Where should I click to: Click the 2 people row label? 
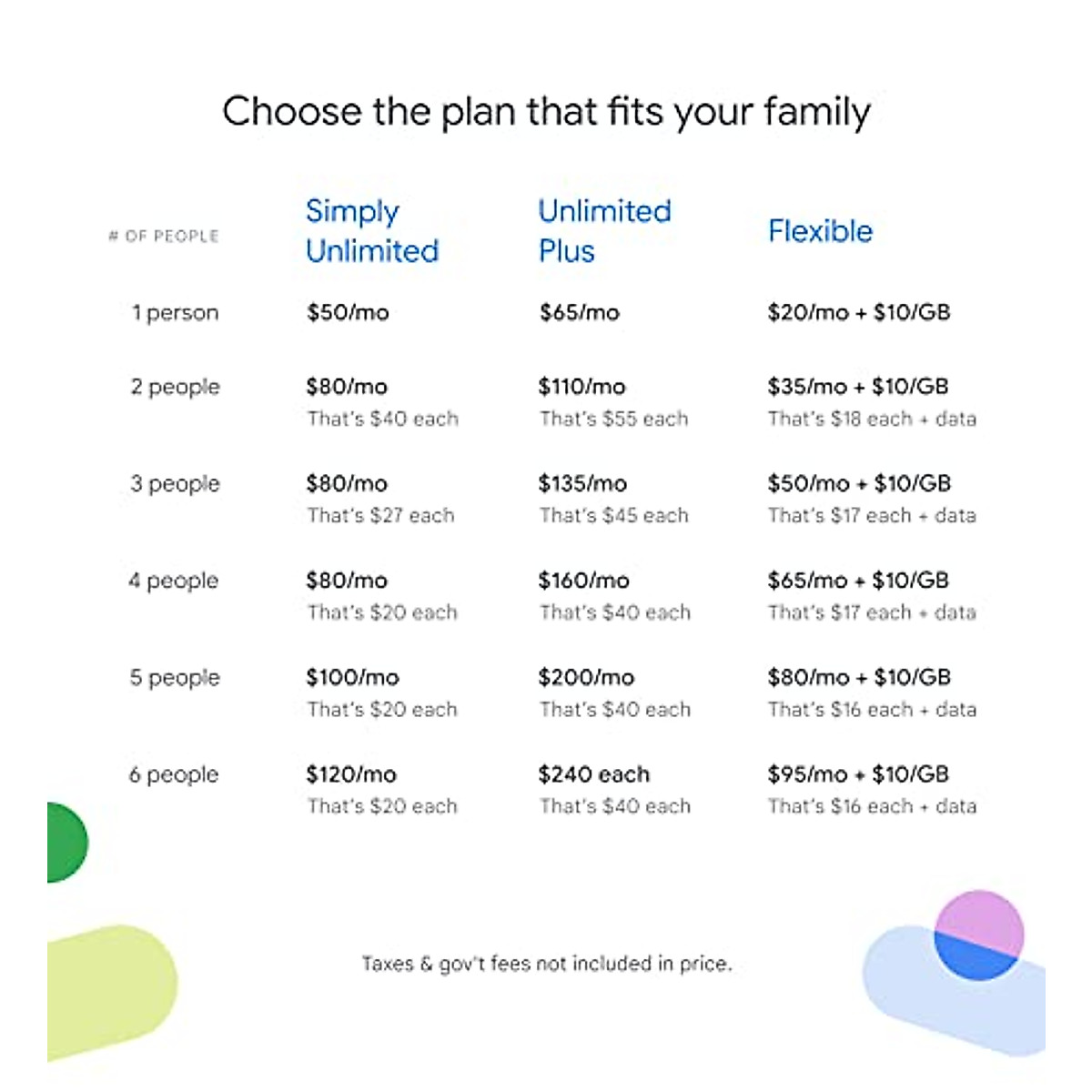point(176,387)
